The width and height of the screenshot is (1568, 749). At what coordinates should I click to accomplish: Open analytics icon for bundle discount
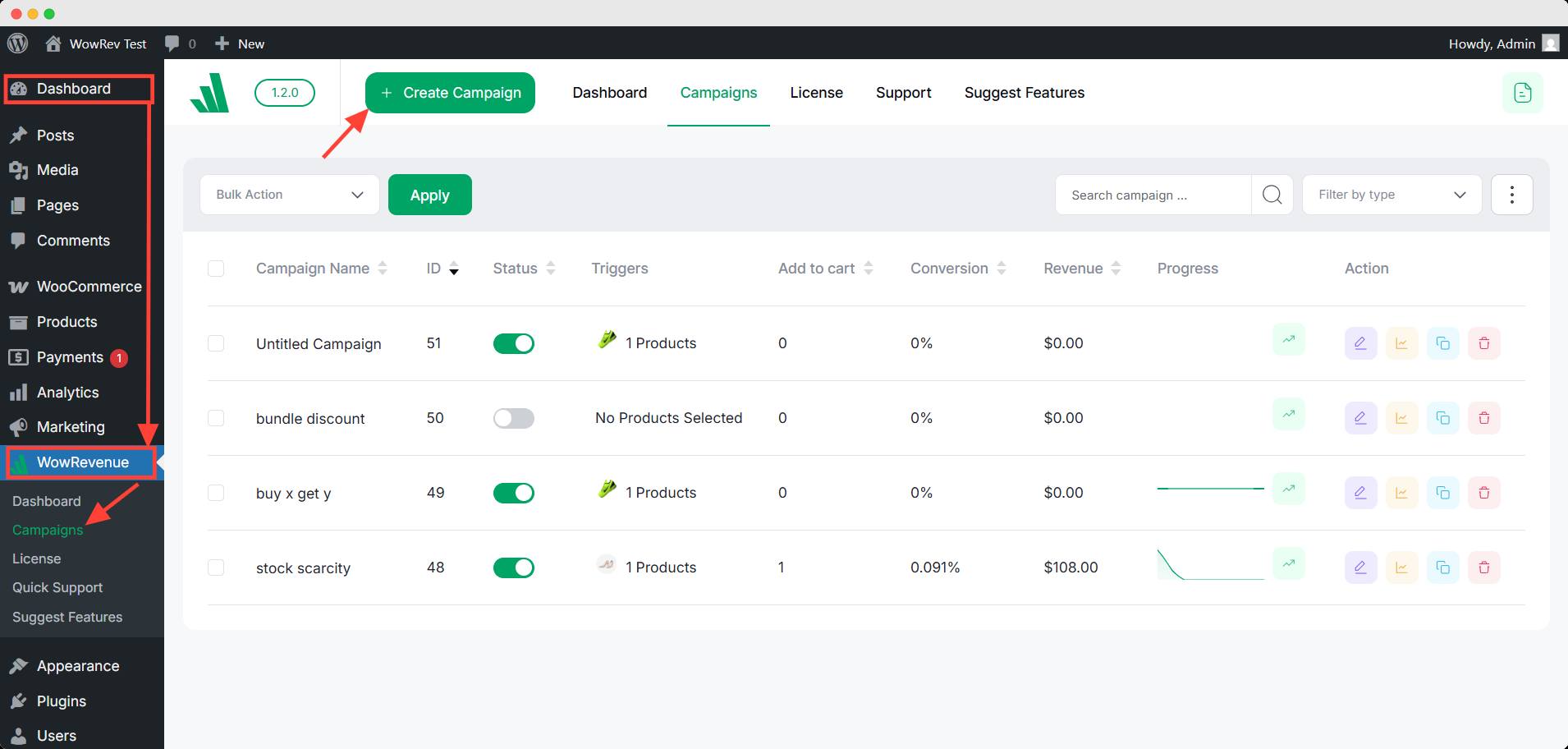point(1401,418)
